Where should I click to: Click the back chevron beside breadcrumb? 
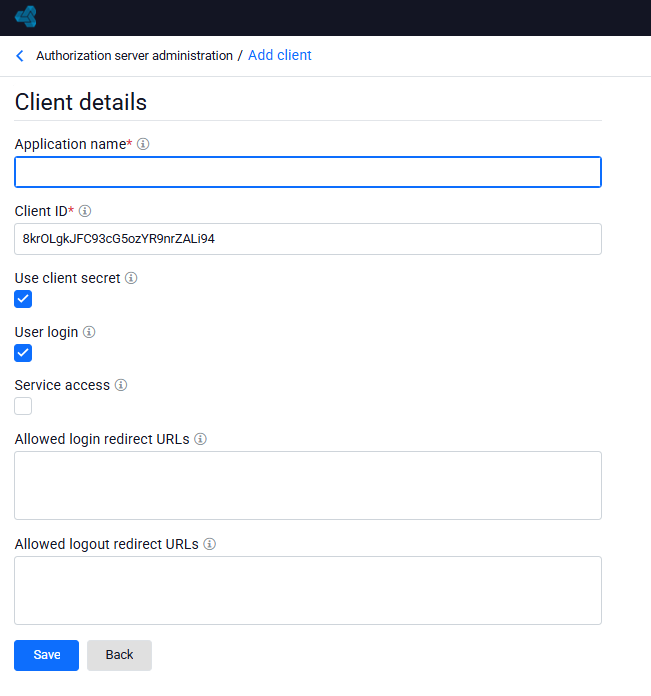(20, 56)
